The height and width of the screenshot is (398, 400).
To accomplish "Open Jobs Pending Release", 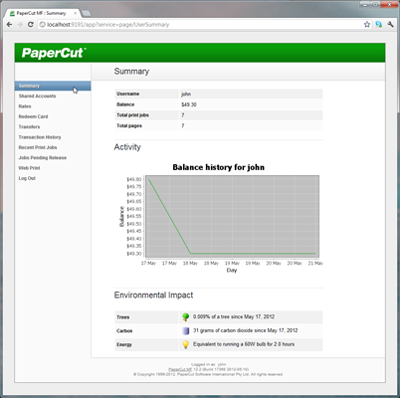I will tap(43, 158).
